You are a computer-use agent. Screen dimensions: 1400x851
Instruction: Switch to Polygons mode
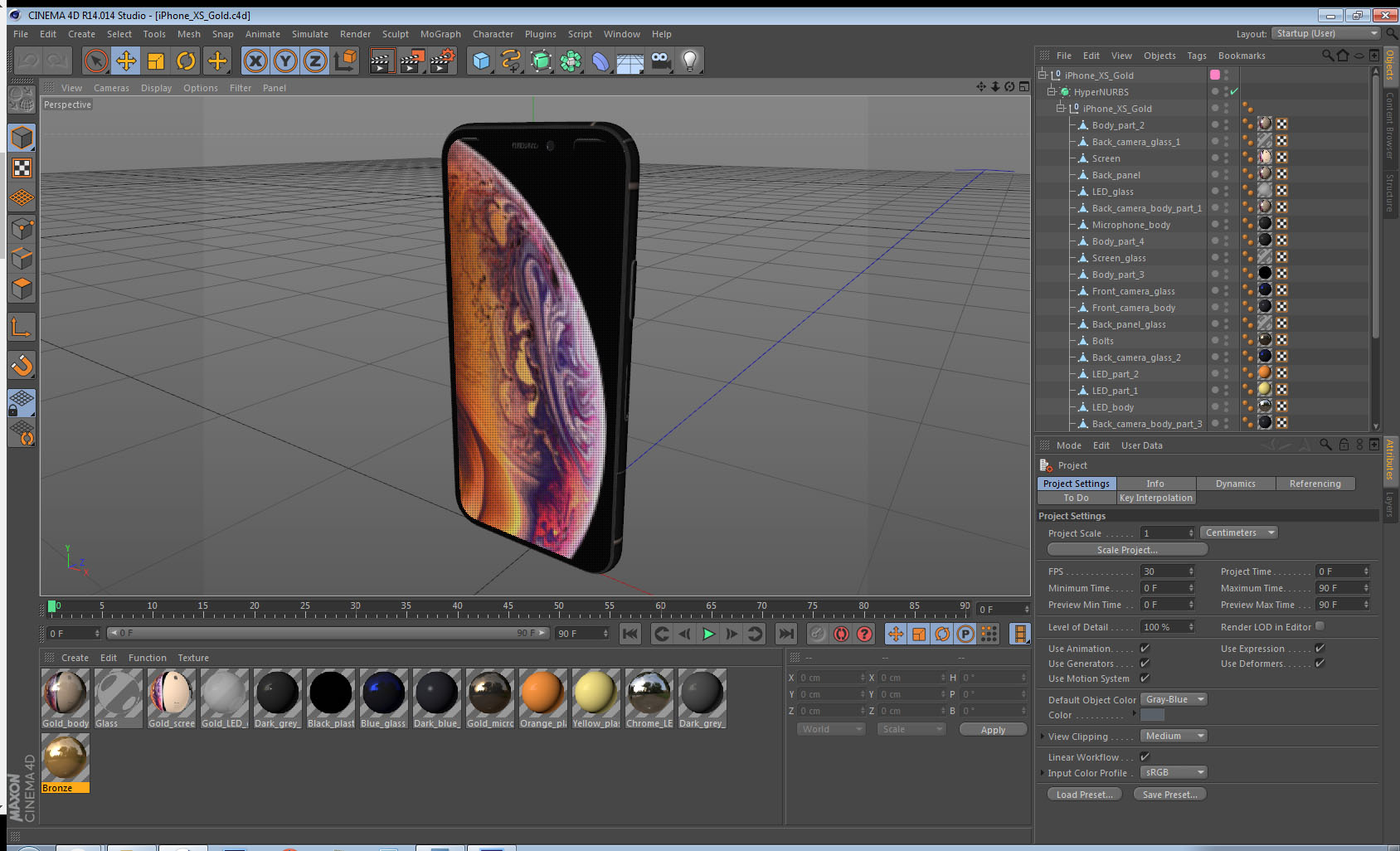tap(22, 288)
